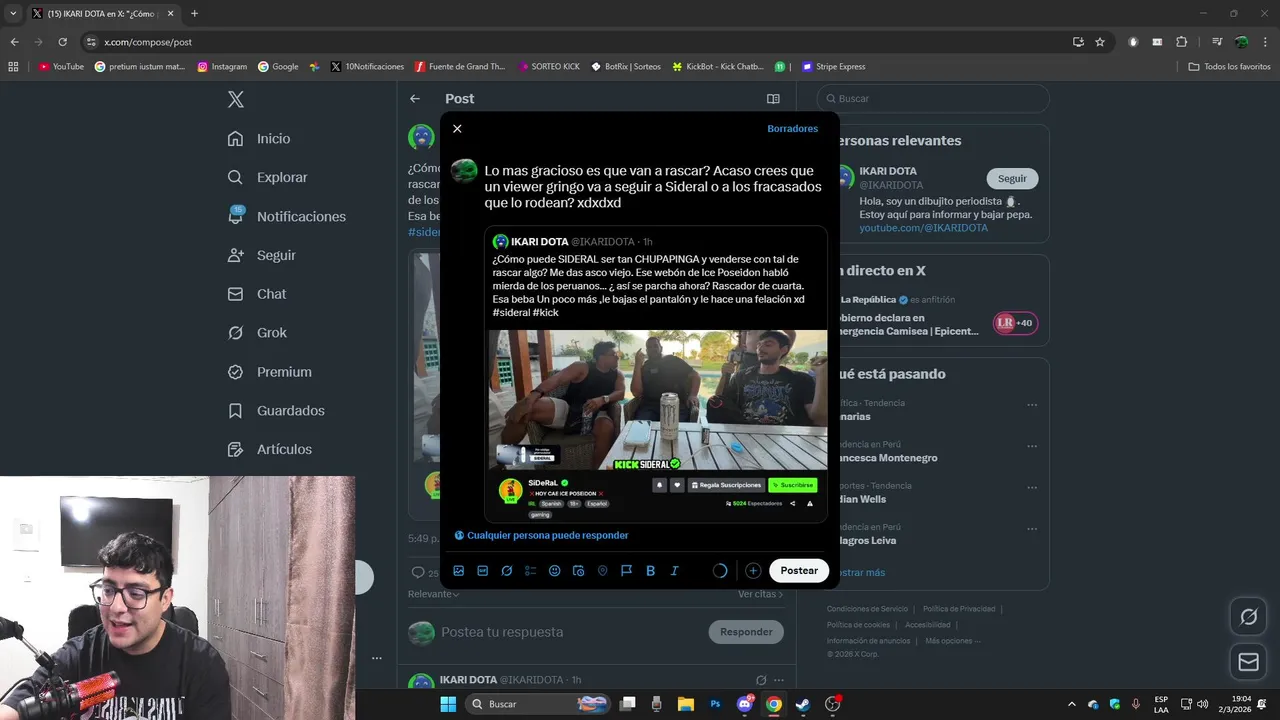Close the compose post dialog
1280x720 pixels.
[x=457, y=129]
